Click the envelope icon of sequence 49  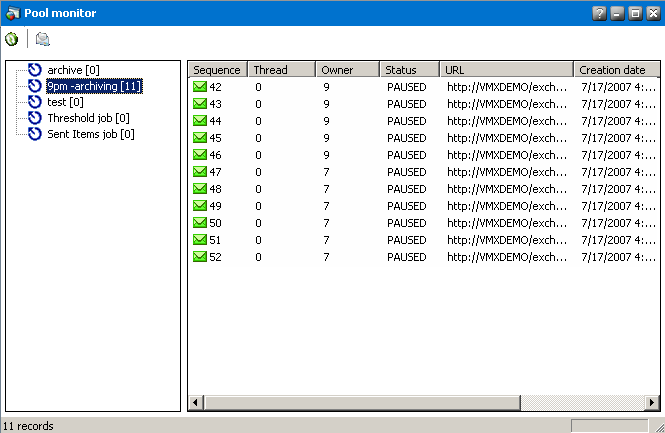pyautogui.click(x=200, y=205)
